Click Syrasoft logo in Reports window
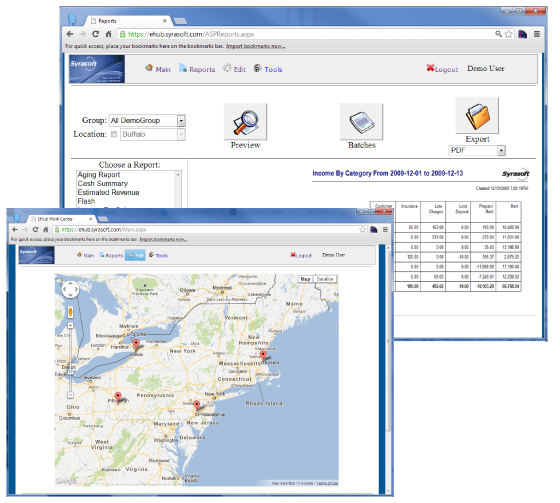560x503 pixels. point(97,69)
